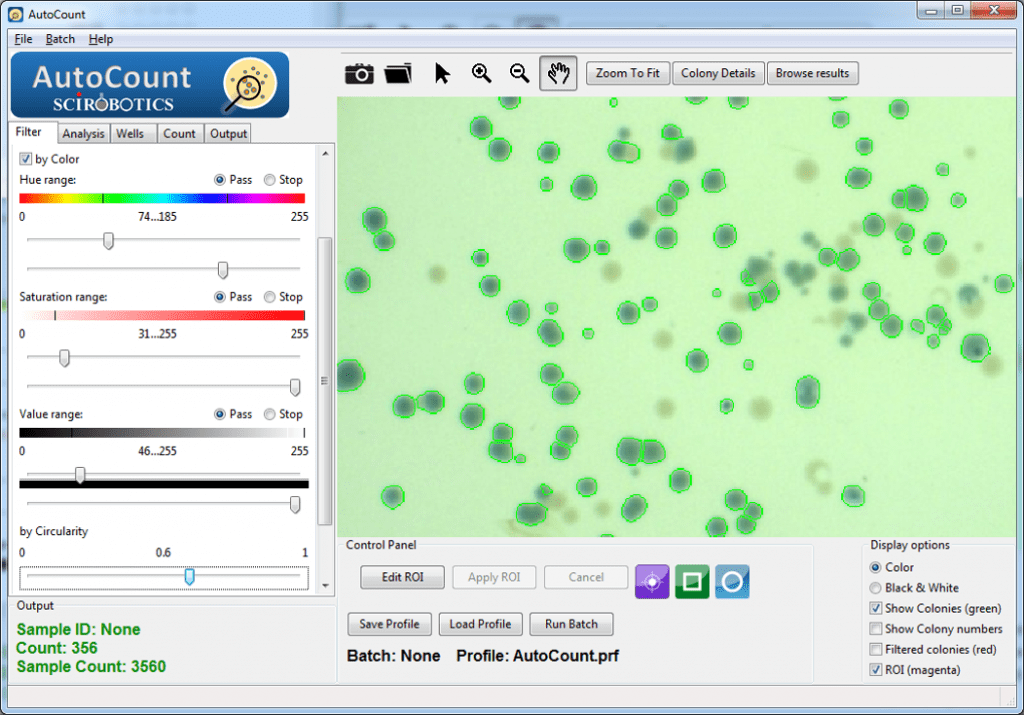Open image folder icon in toolbar
This screenshot has width=1024, height=715.
click(397, 74)
